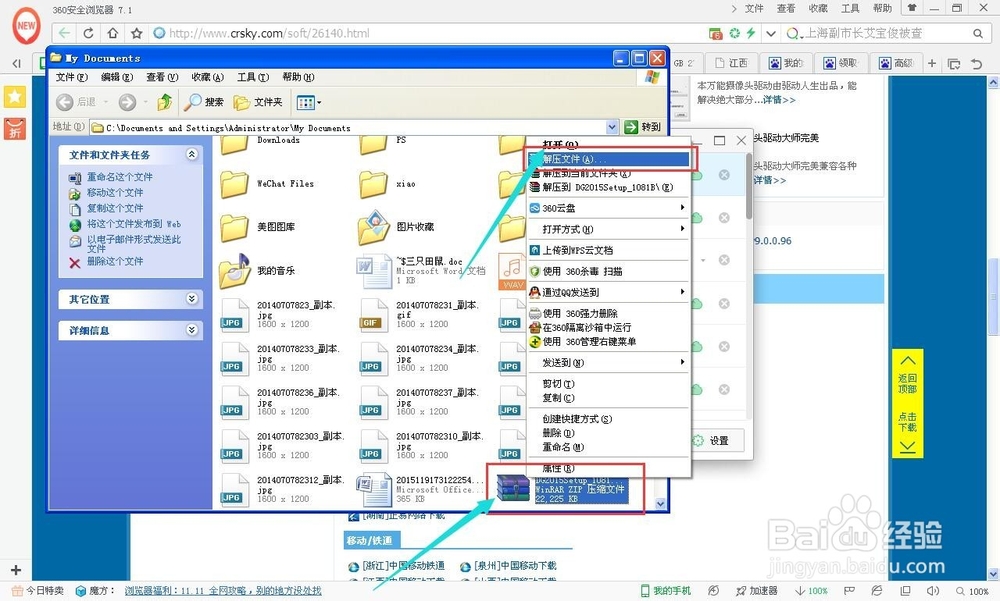Click the volume icon in status bar
1000x601 pixels.
[x=932, y=591]
